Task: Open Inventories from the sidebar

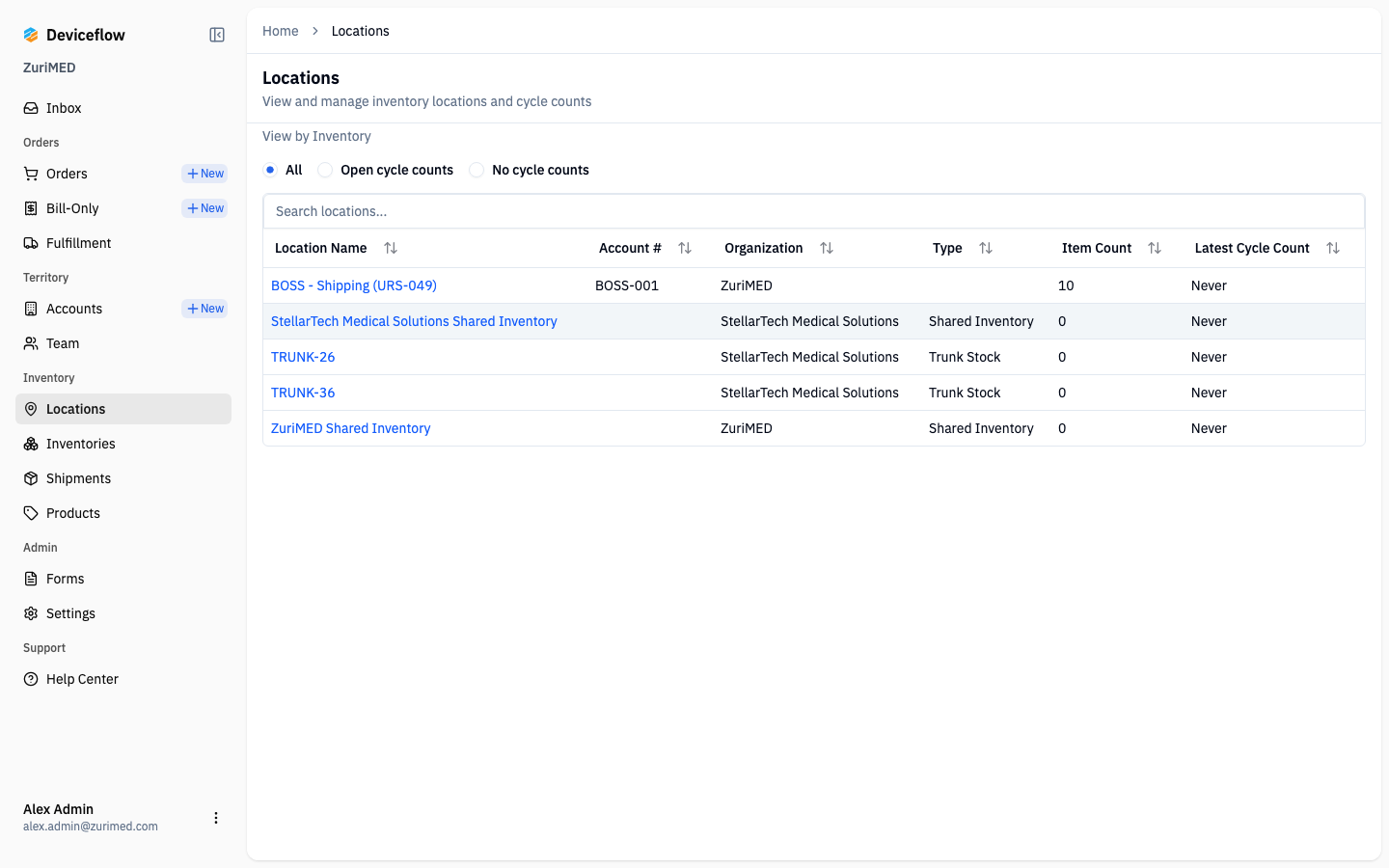Action: 123,444
